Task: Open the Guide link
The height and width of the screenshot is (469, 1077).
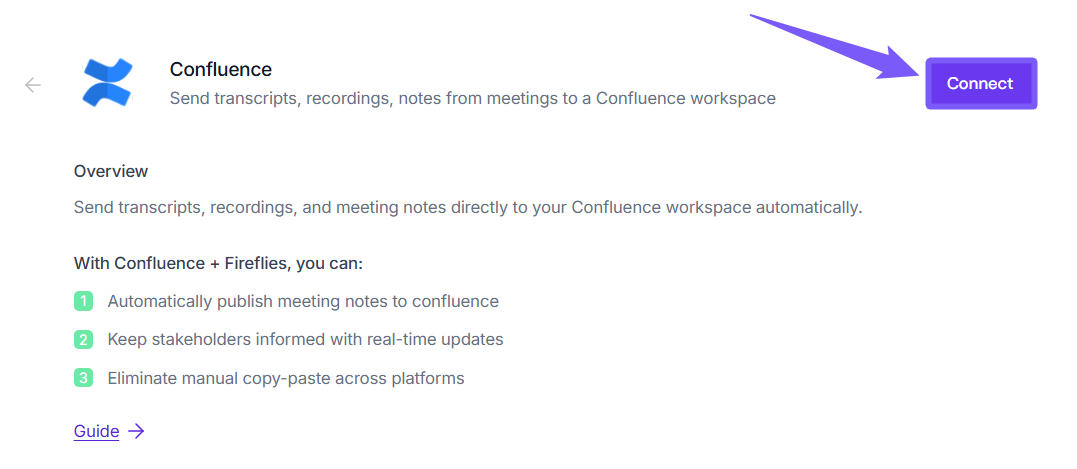Action: click(x=96, y=431)
